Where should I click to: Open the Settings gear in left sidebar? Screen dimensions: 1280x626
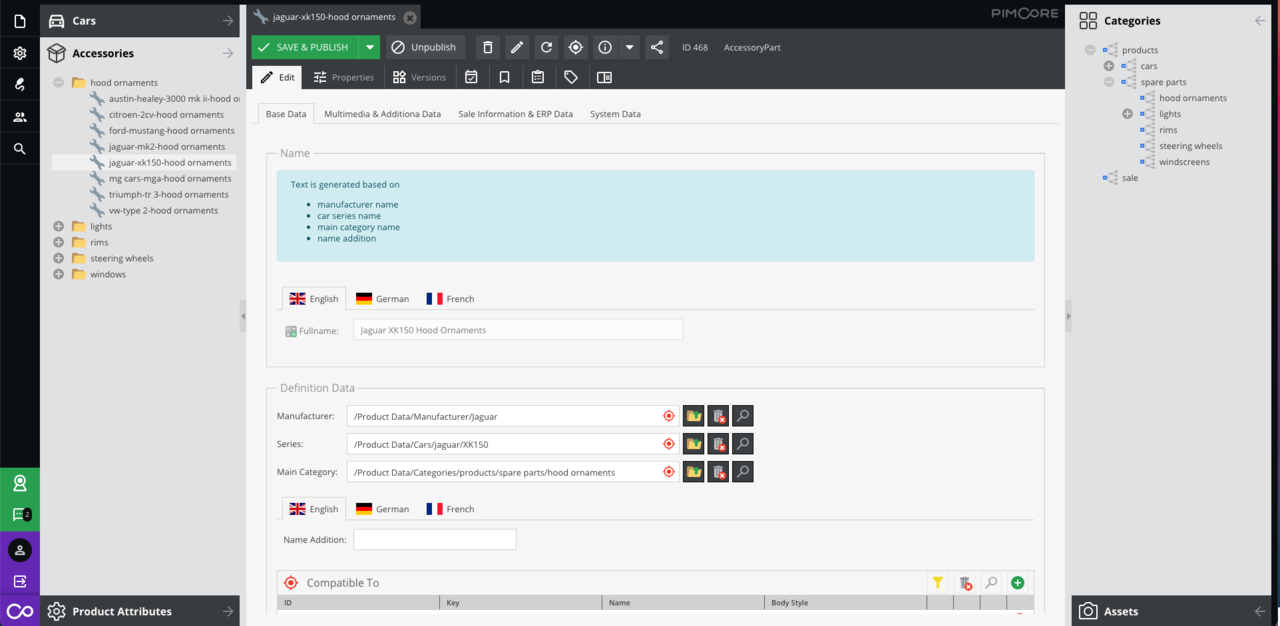pos(20,53)
